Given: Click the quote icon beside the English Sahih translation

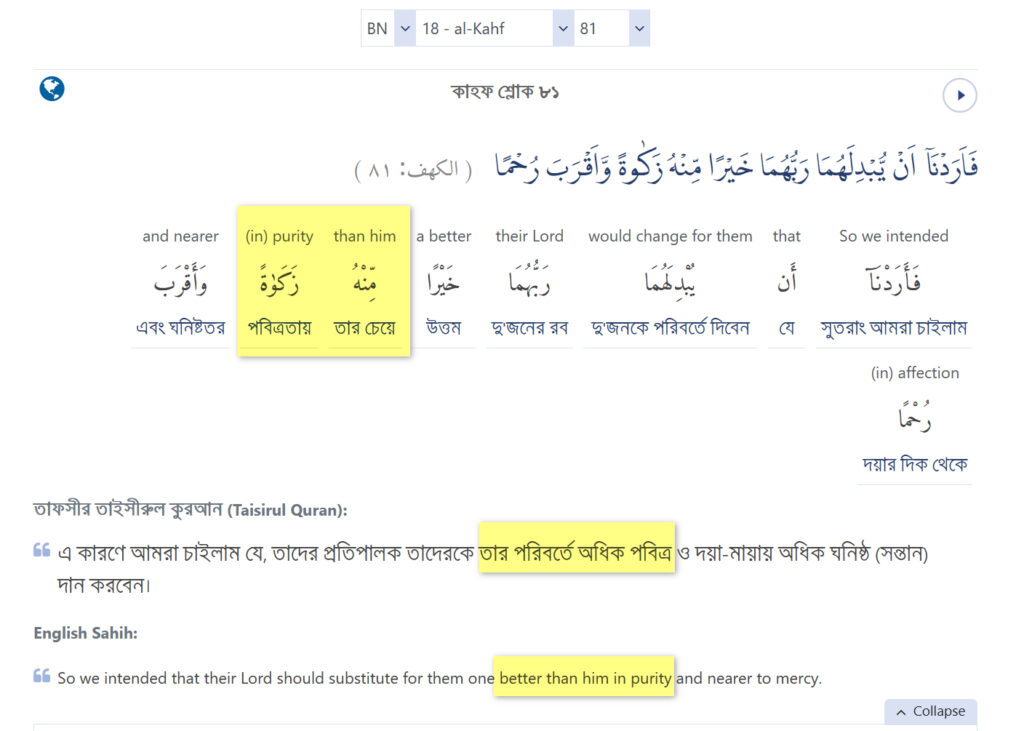Looking at the screenshot, I should click(x=42, y=676).
